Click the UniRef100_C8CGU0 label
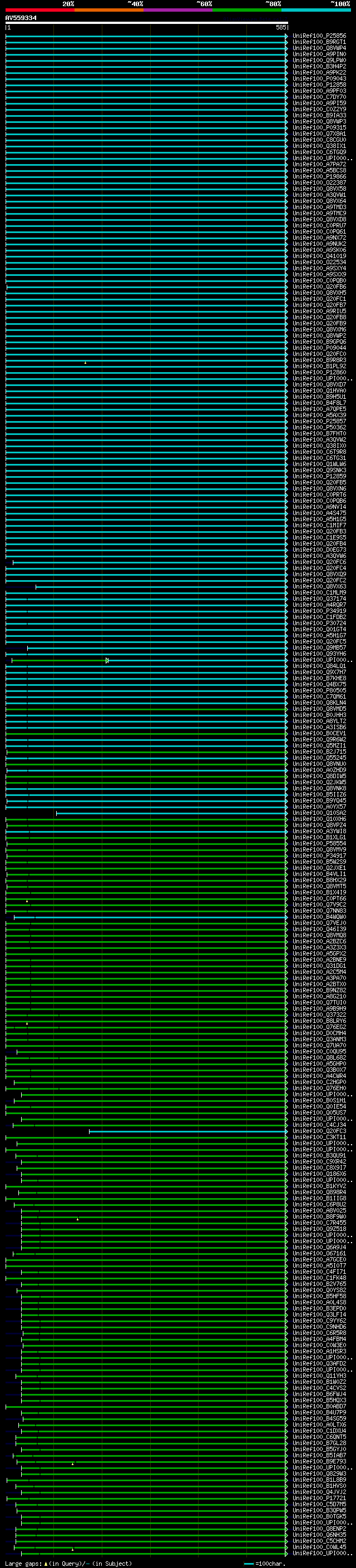Viewport: 356px width, 1568px height. point(319,140)
